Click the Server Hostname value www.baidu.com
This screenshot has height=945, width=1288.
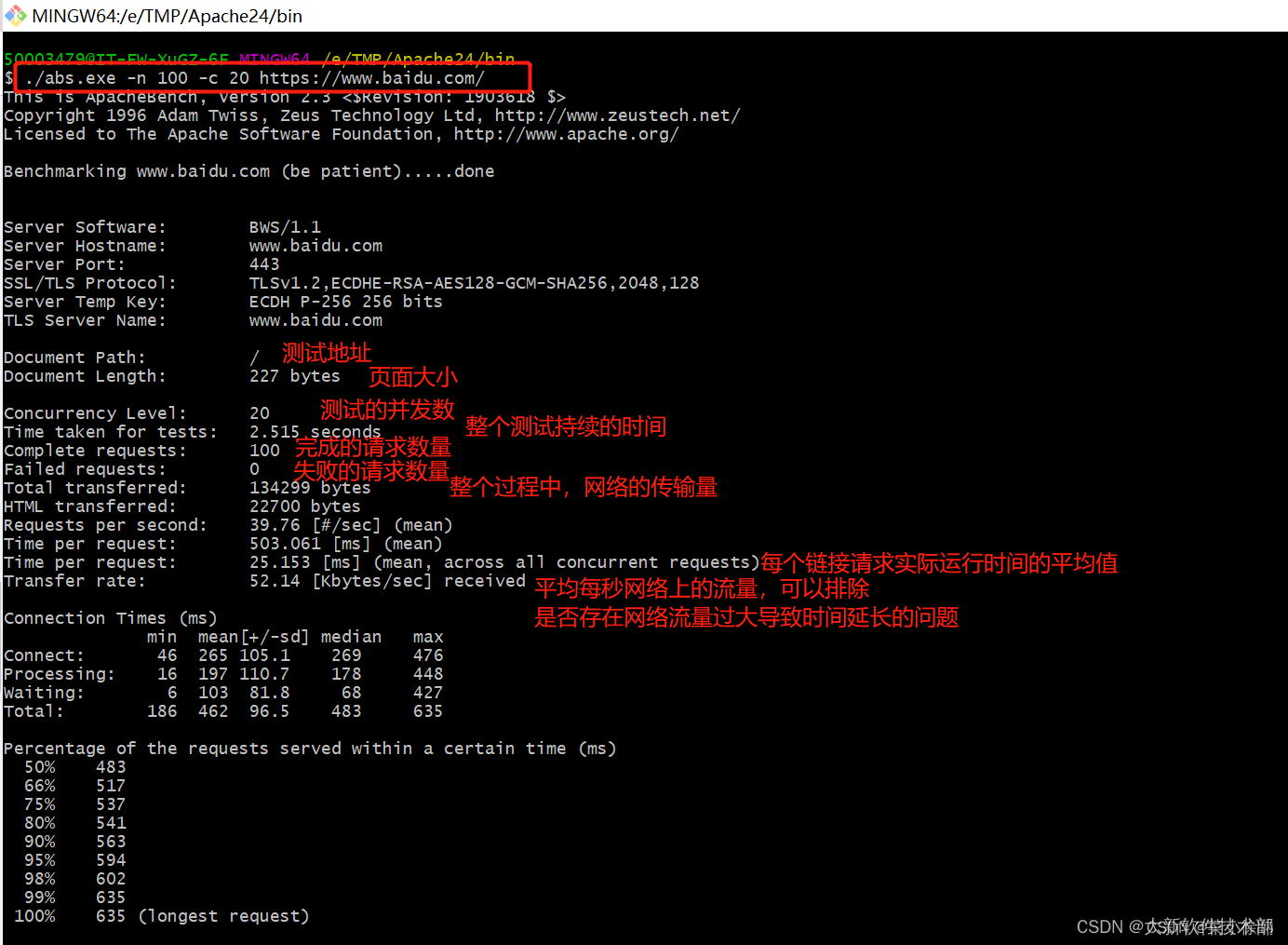pos(315,246)
